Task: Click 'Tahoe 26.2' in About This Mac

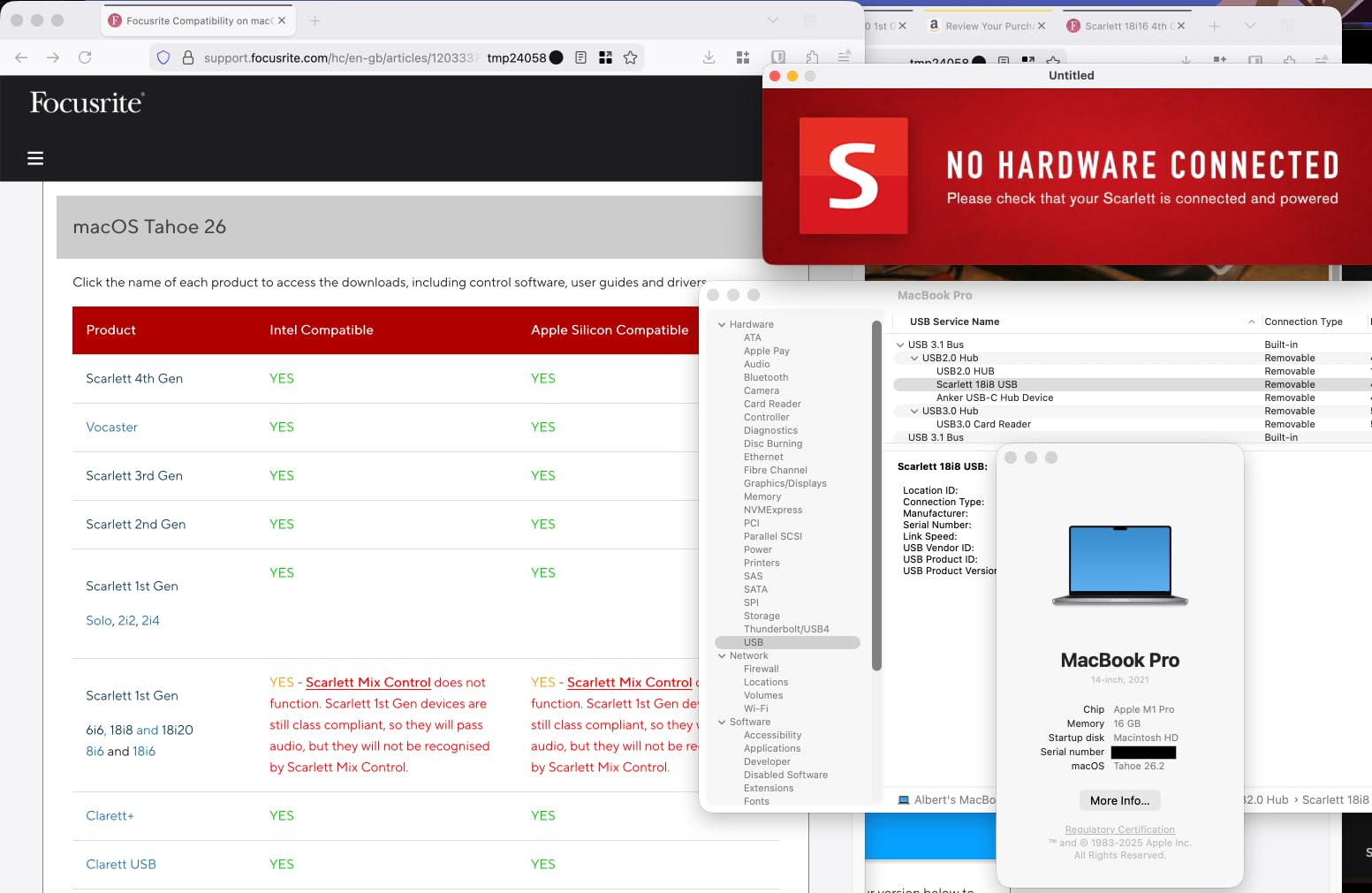Action: coord(1139,767)
